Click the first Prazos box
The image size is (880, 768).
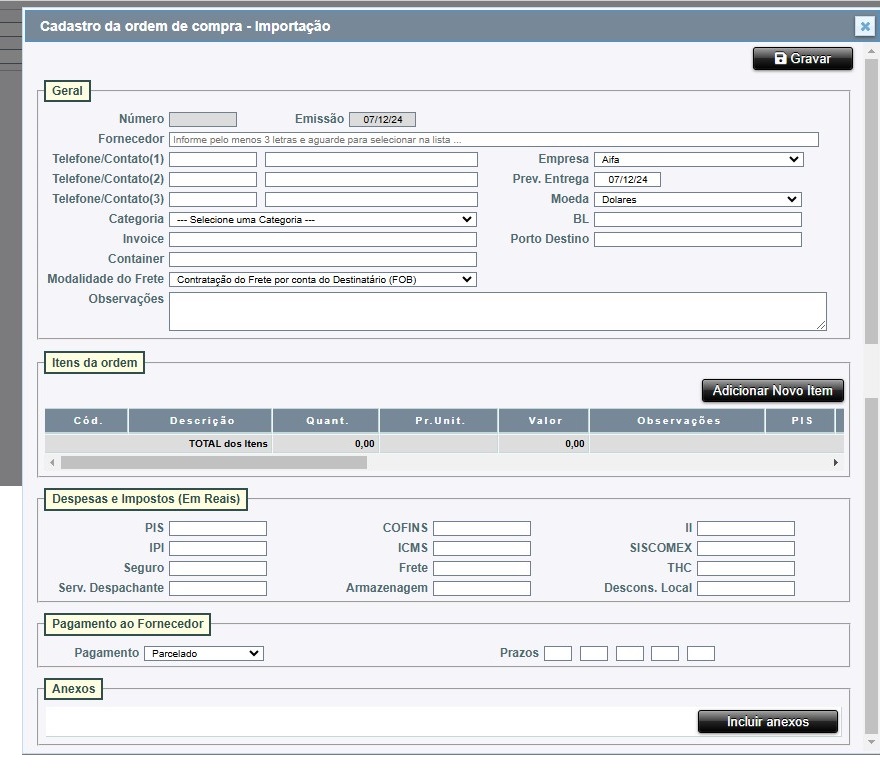(x=558, y=654)
